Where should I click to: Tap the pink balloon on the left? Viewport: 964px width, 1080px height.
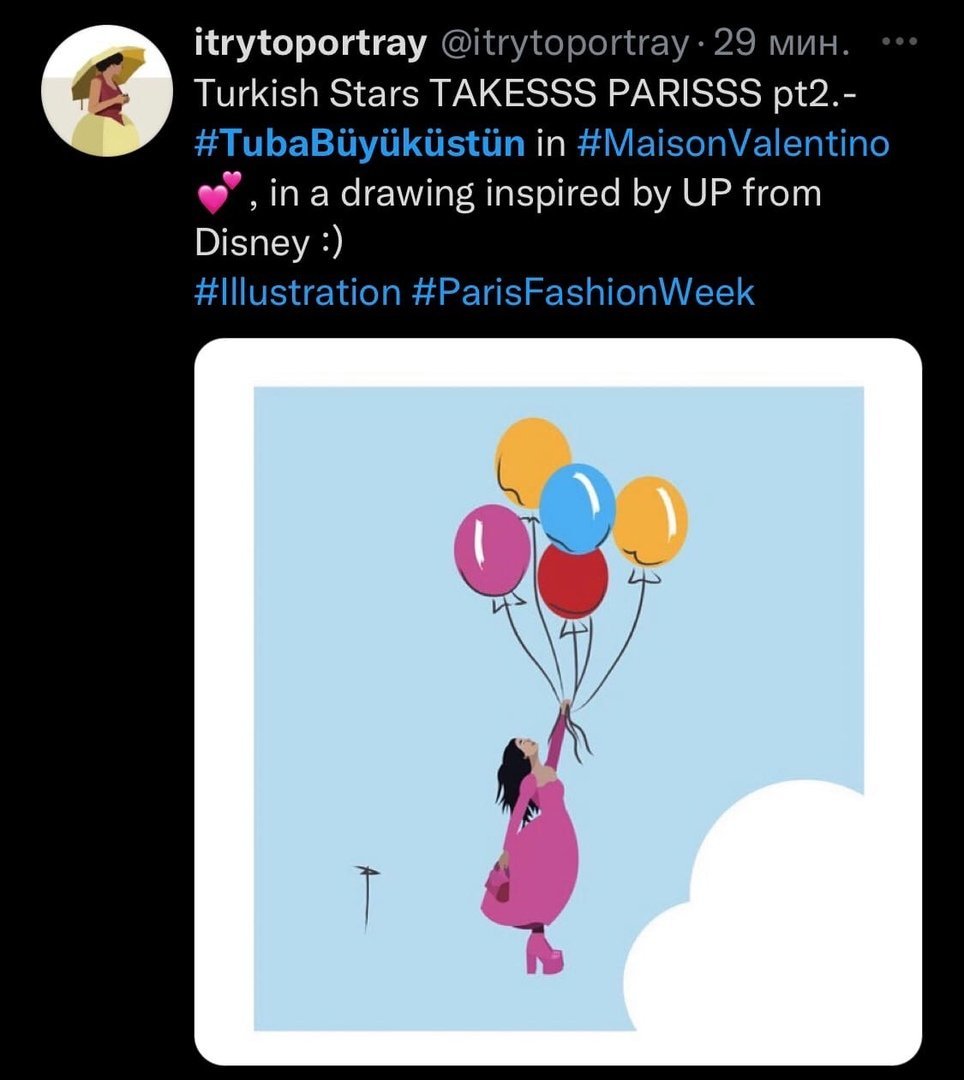[x=491, y=550]
